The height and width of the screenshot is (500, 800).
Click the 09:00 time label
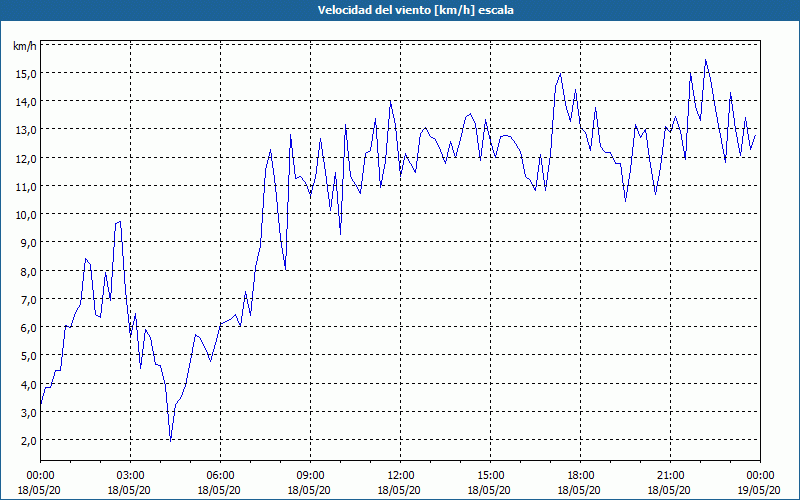310,476
